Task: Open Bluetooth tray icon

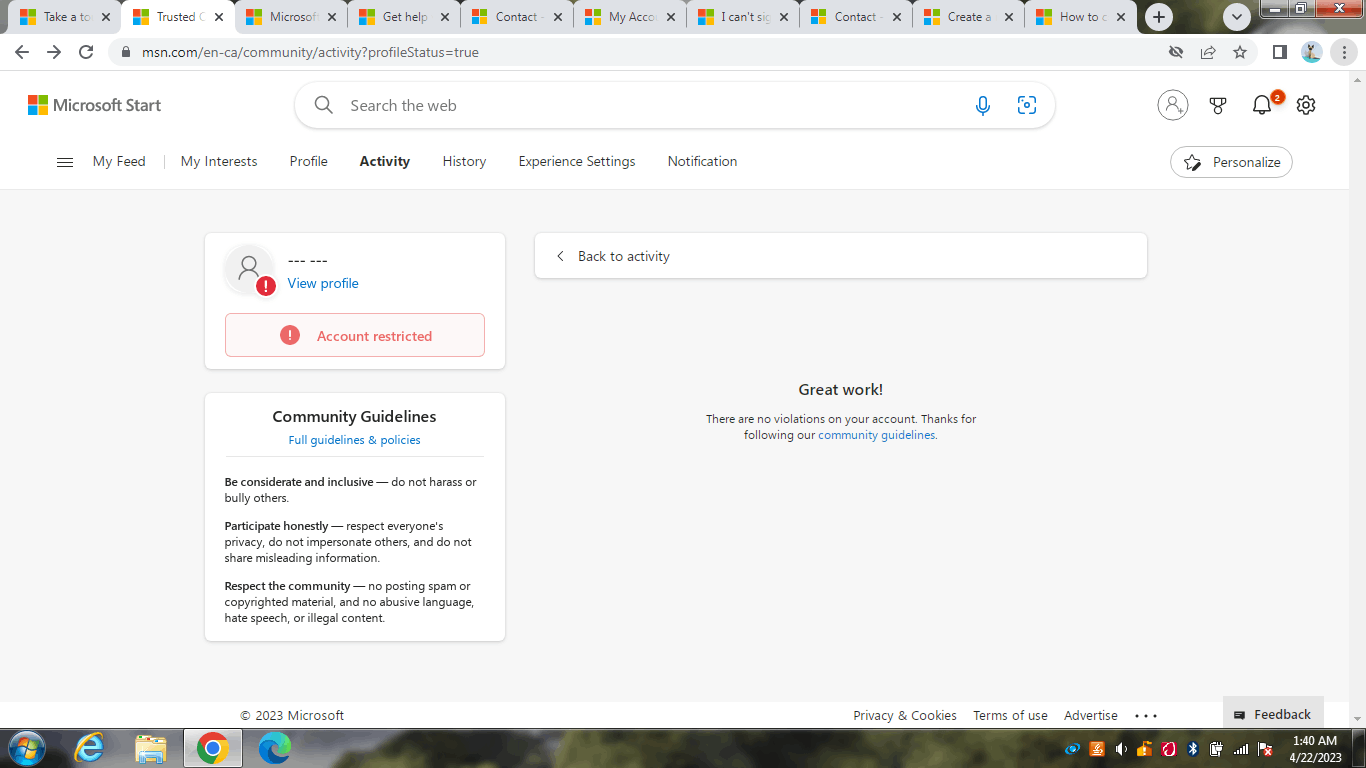Action: coord(1193,749)
